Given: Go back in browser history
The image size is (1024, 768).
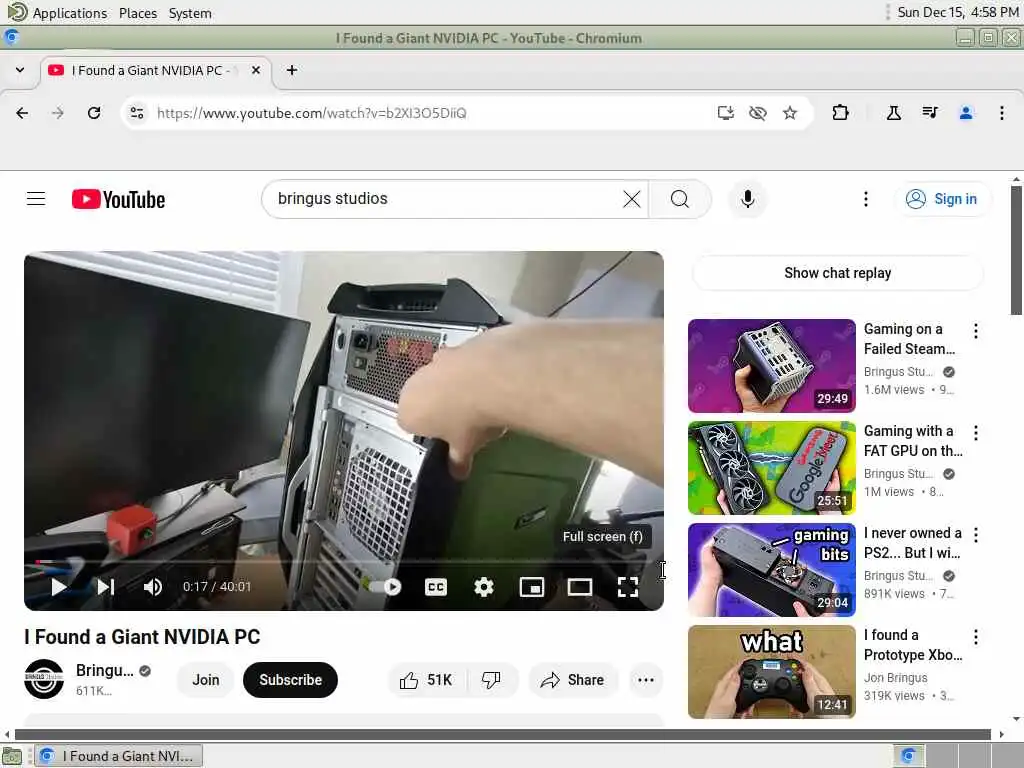Looking at the screenshot, I should click(22, 113).
